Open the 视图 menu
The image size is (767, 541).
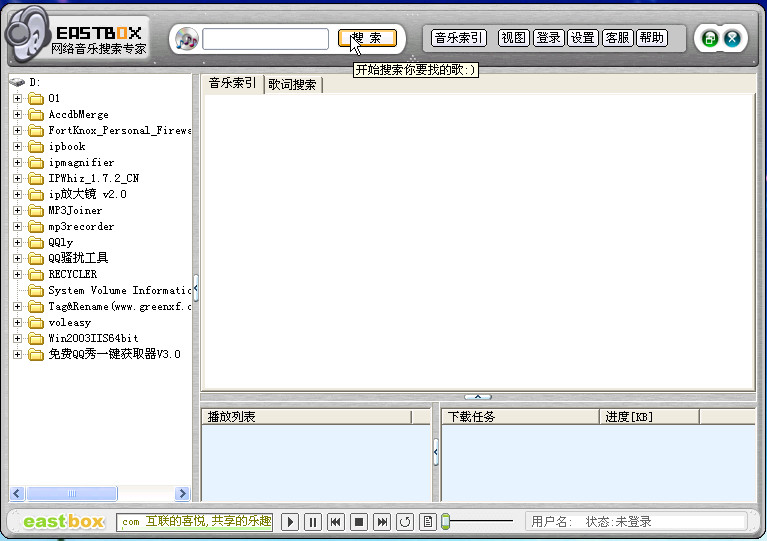(514, 38)
